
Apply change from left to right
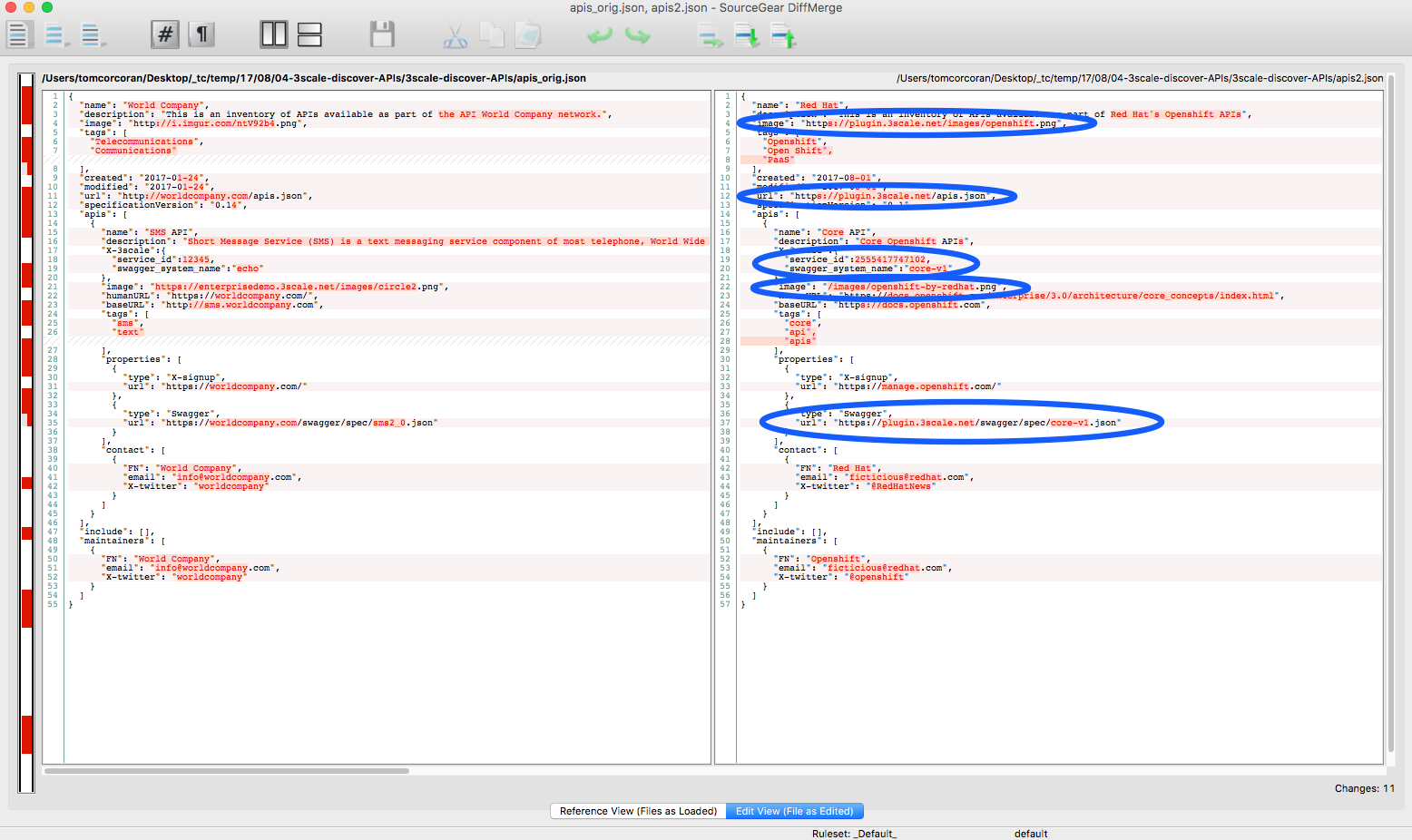pos(710,37)
